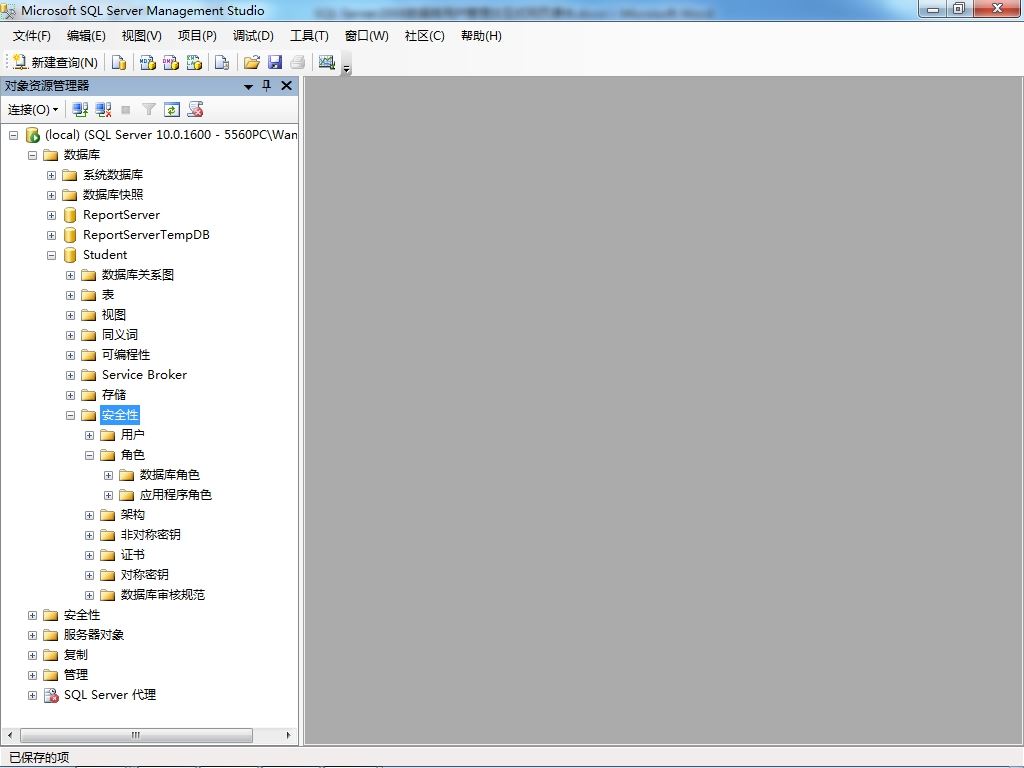Expand the 数据库快照 folder
The image size is (1024, 768).
point(51,195)
